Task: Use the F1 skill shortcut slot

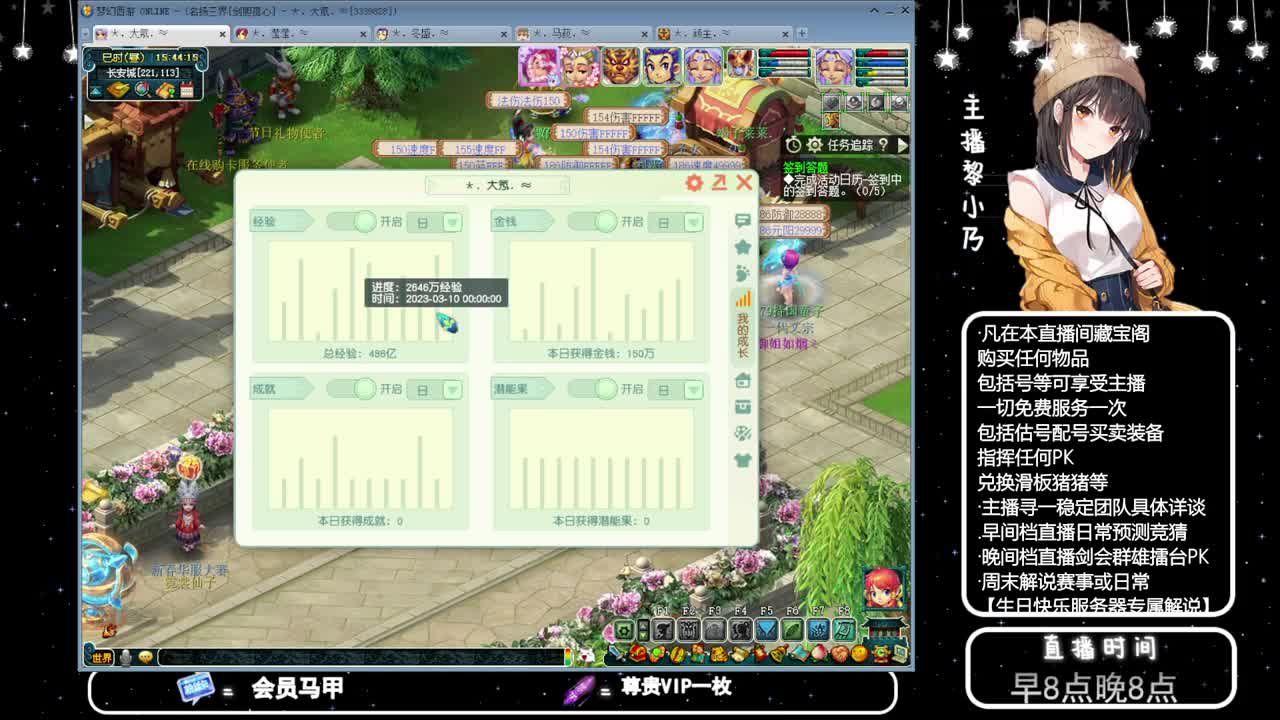Action: click(x=662, y=630)
